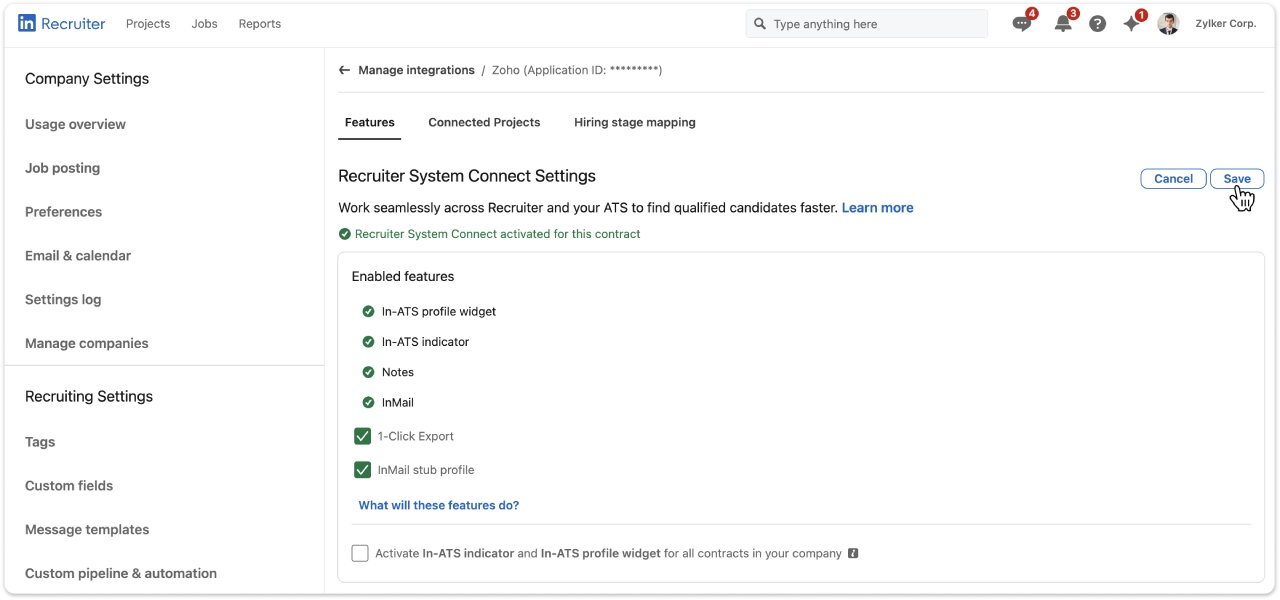The image size is (1280, 600).
Task: Open Email & calendar settings
Action: (78, 256)
